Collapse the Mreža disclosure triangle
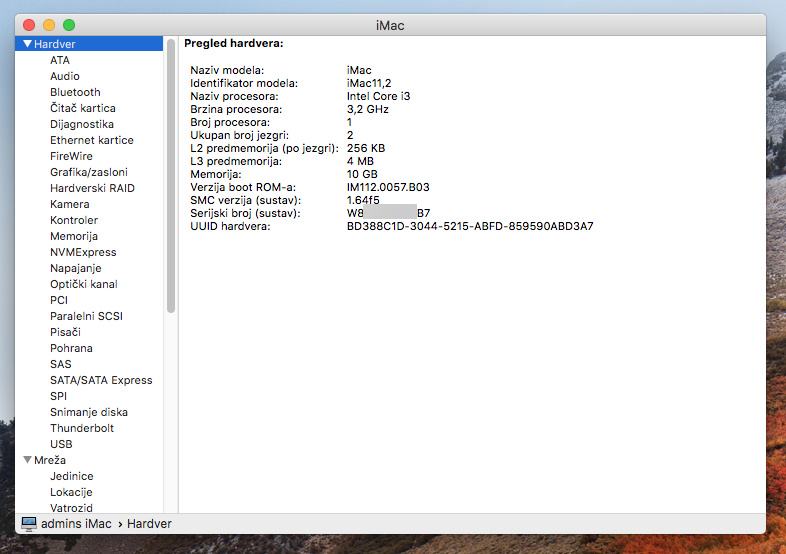This screenshot has width=786, height=554. (x=28, y=460)
